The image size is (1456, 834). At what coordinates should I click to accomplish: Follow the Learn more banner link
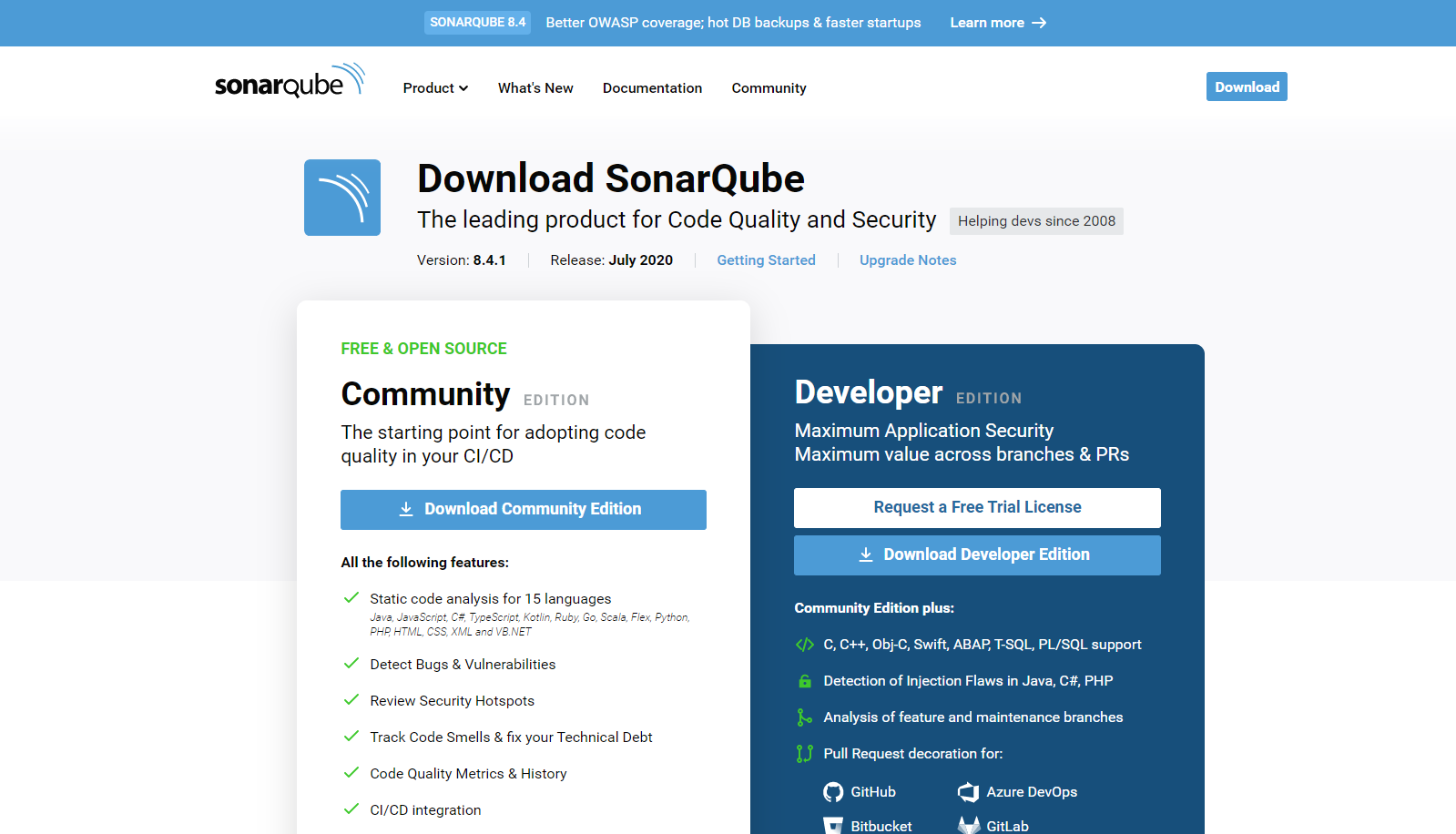coord(998,23)
